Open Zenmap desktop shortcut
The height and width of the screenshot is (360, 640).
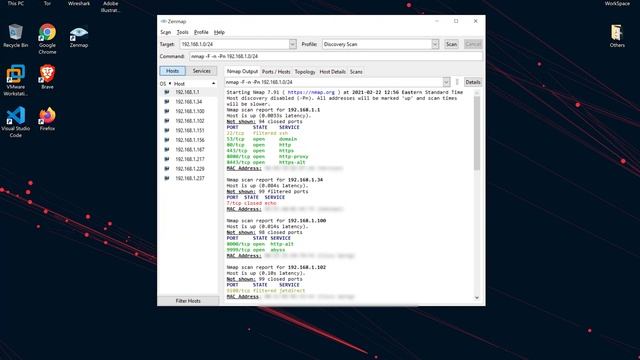point(79,37)
